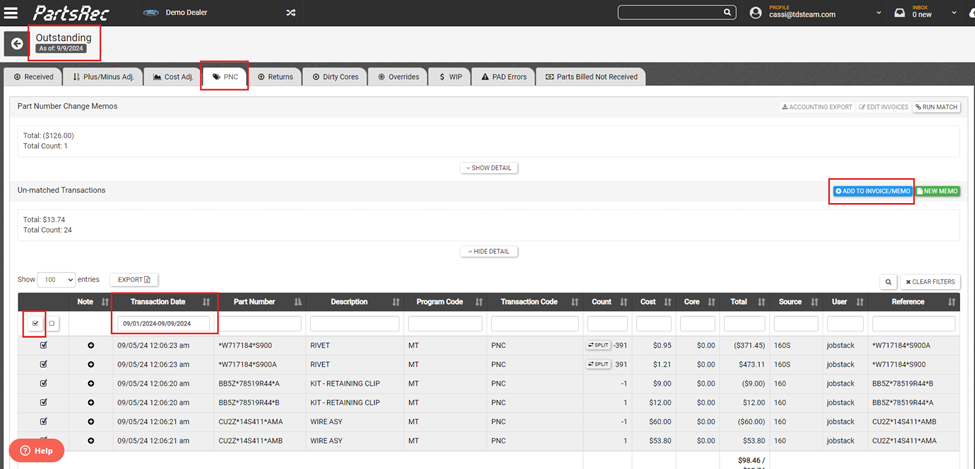Open the WIP tab

pos(451,77)
